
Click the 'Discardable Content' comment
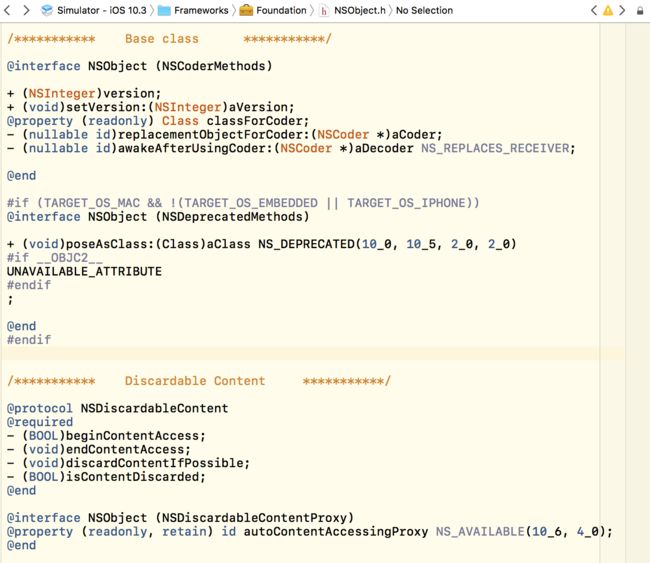point(195,381)
